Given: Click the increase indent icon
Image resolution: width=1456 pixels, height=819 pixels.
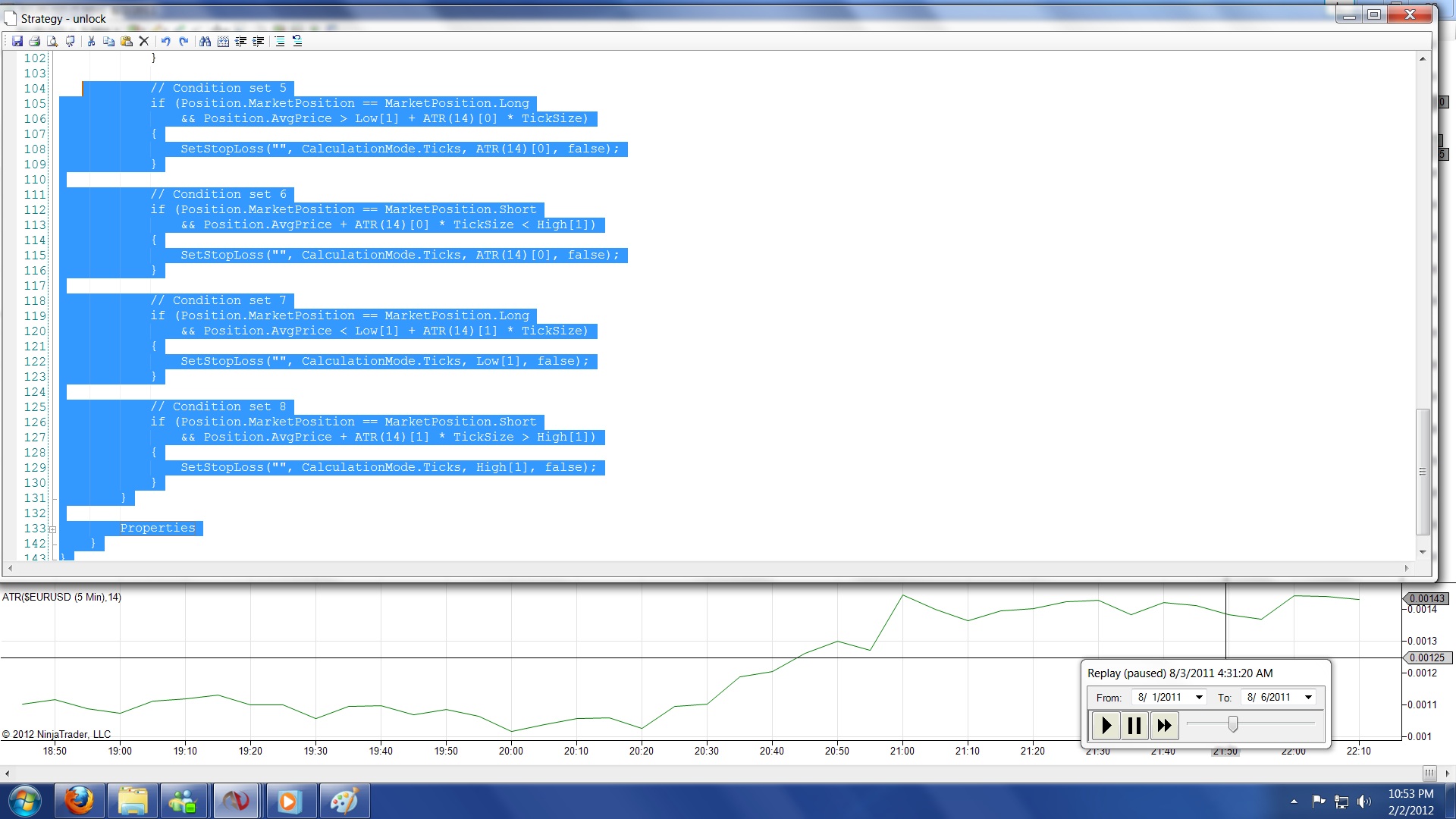Looking at the screenshot, I should (x=259, y=41).
